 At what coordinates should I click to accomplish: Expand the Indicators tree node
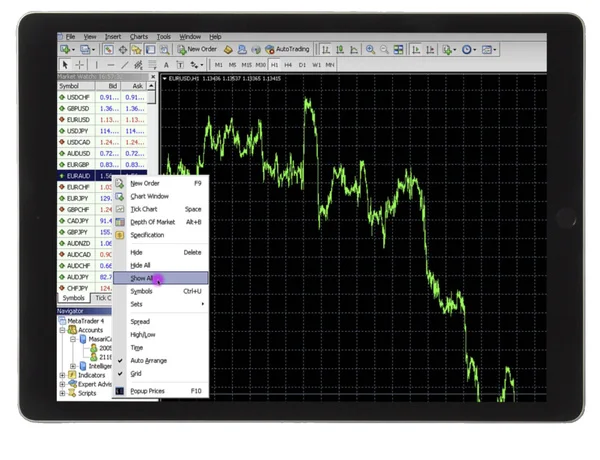pos(62,375)
